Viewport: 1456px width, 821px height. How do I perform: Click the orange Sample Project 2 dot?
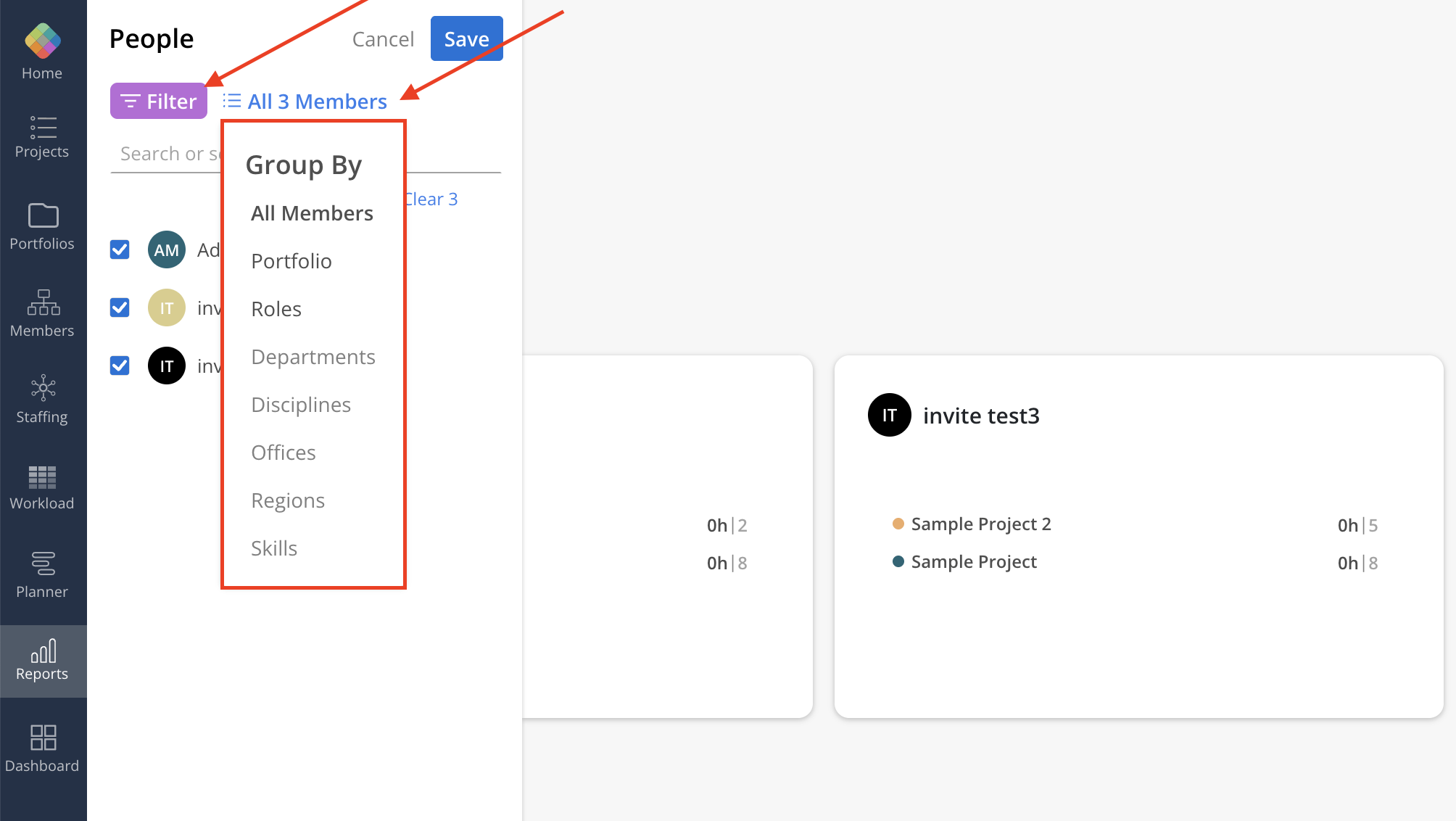coord(898,524)
